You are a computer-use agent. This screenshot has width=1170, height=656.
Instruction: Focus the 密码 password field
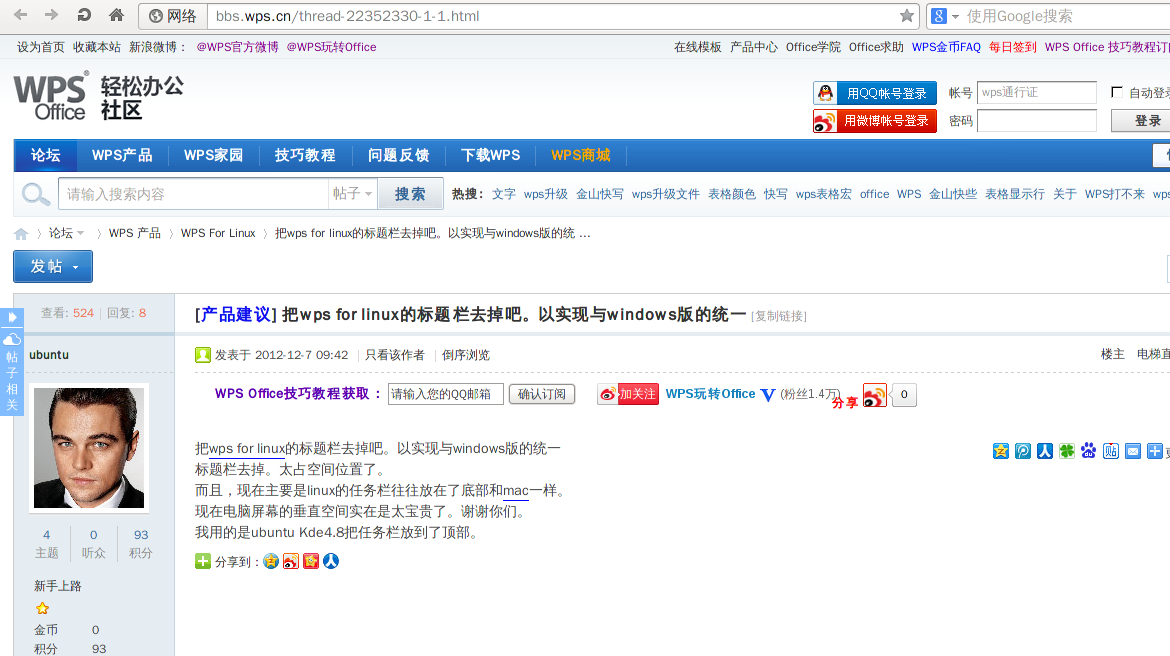[x=1037, y=121]
